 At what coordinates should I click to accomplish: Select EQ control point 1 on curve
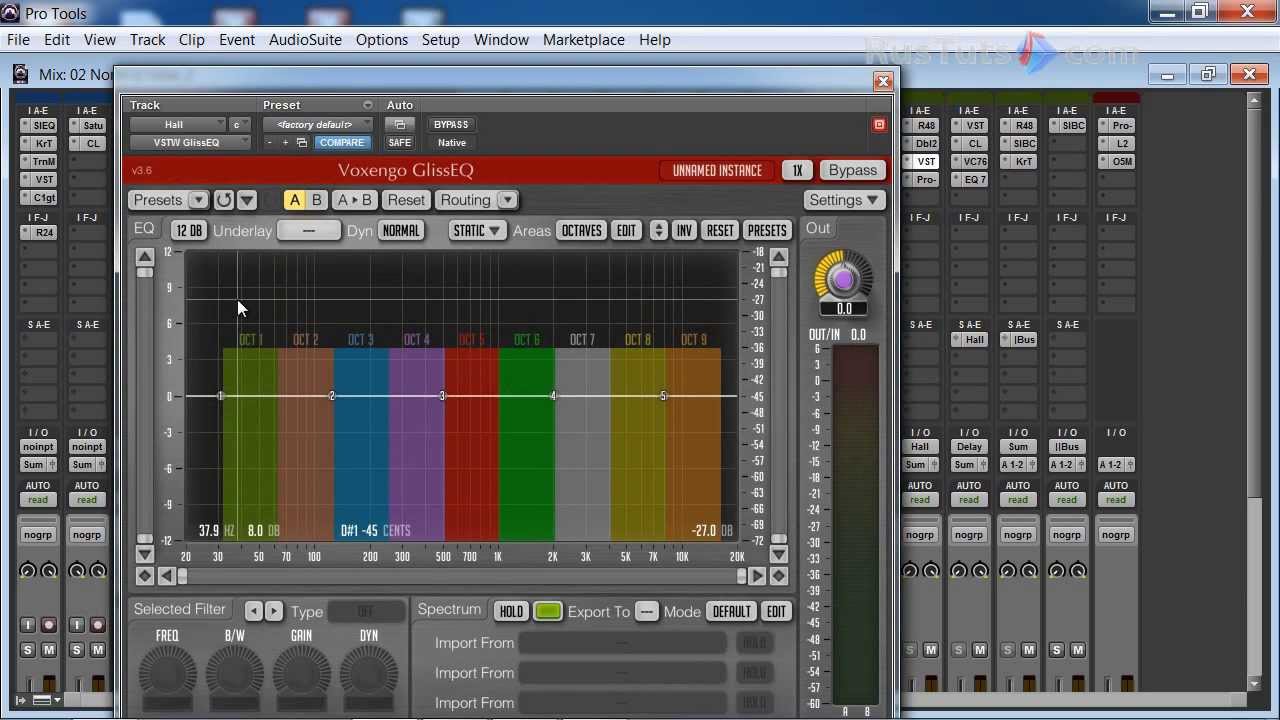click(221, 397)
